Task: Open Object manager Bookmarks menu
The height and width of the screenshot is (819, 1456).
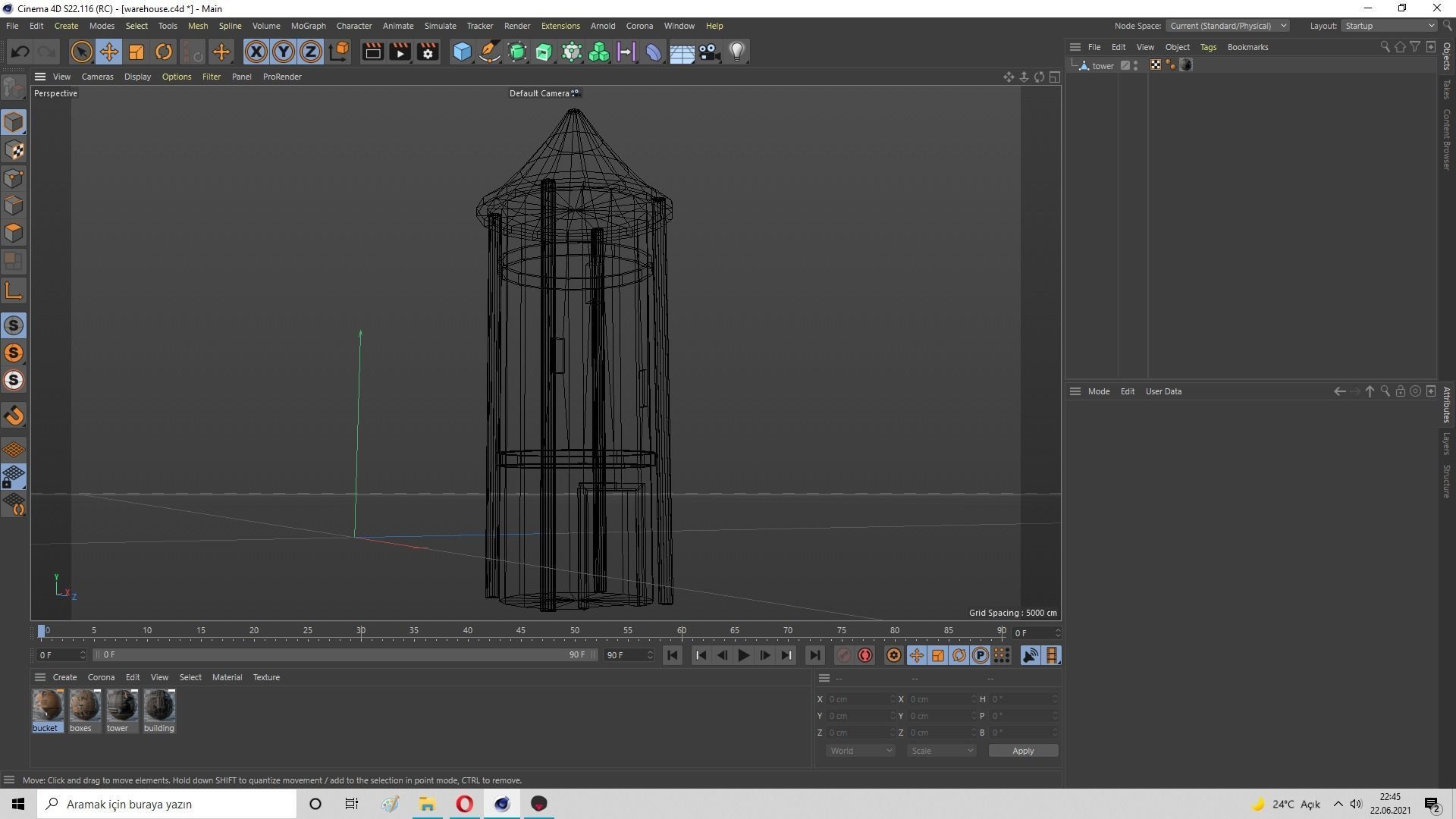Action: [x=1247, y=47]
